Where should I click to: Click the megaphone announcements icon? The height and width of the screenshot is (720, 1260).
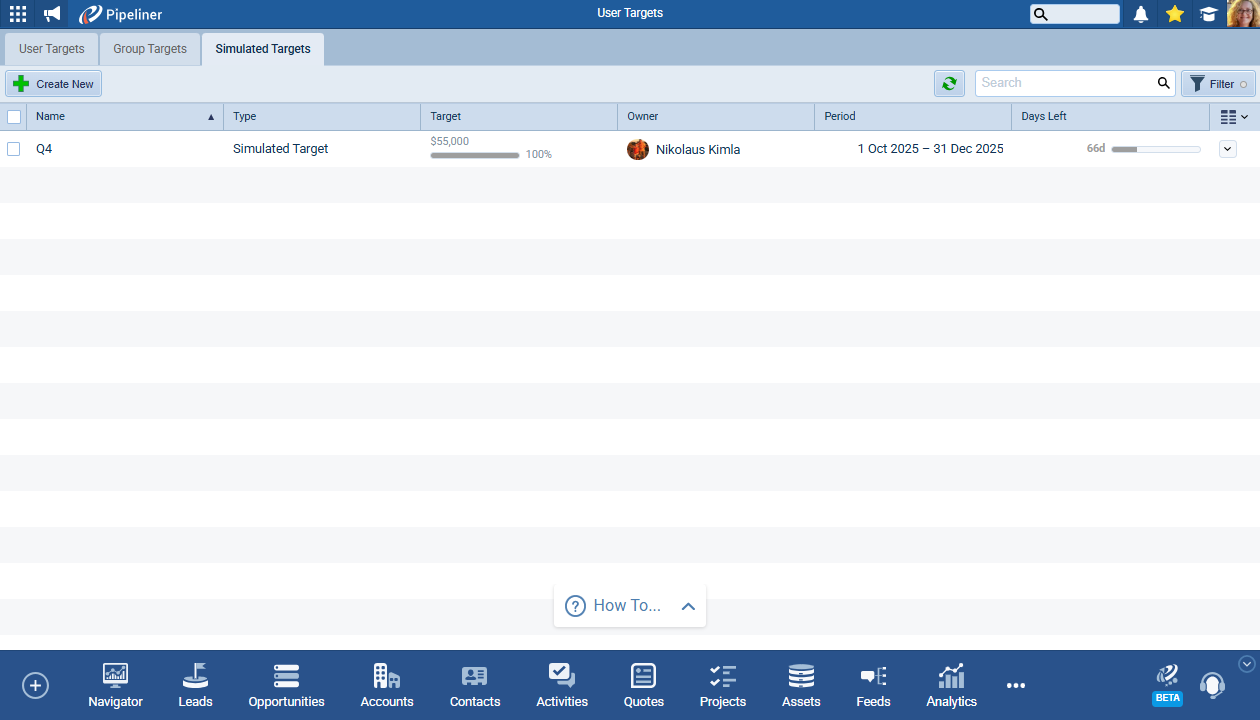click(52, 14)
